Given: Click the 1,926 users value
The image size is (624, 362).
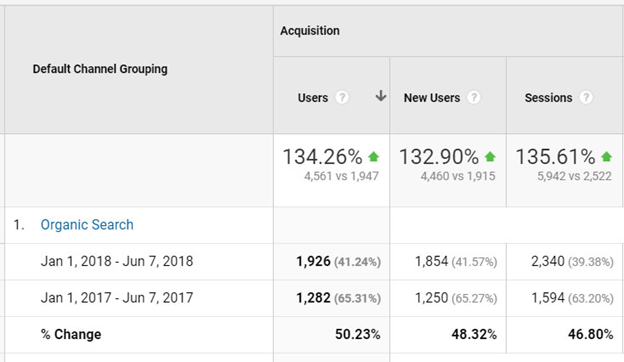Looking at the screenshot, I should pyautogui.click(x=313, y=261).
